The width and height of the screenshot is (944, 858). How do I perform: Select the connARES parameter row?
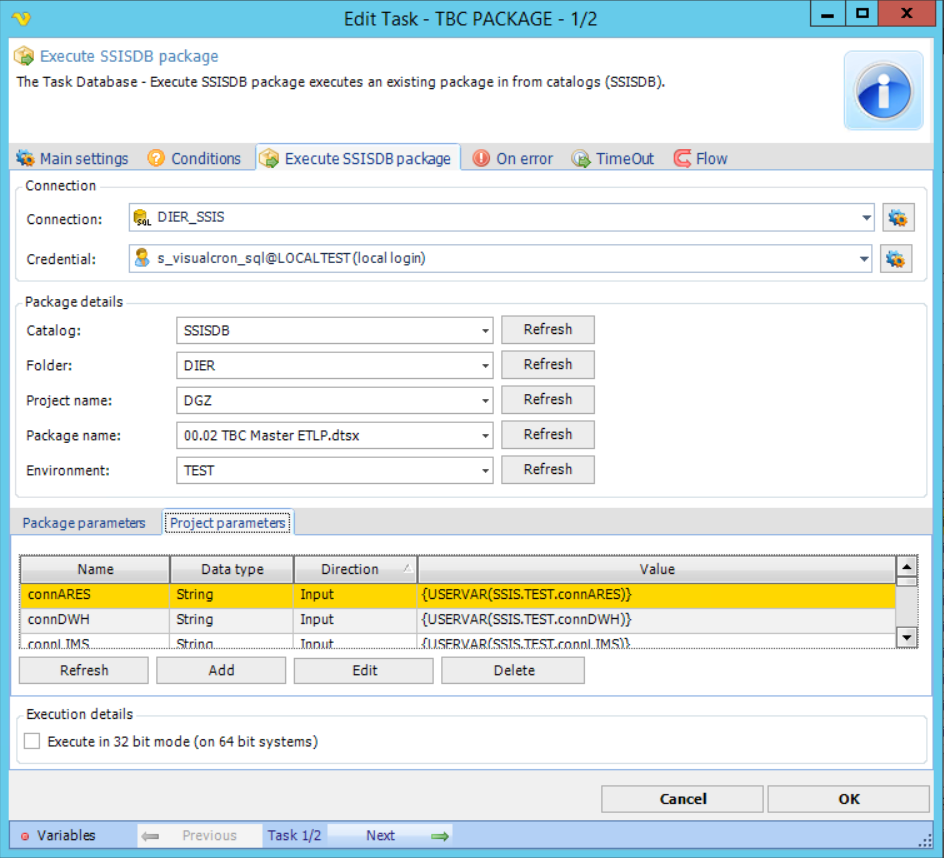tap(458, 595)
